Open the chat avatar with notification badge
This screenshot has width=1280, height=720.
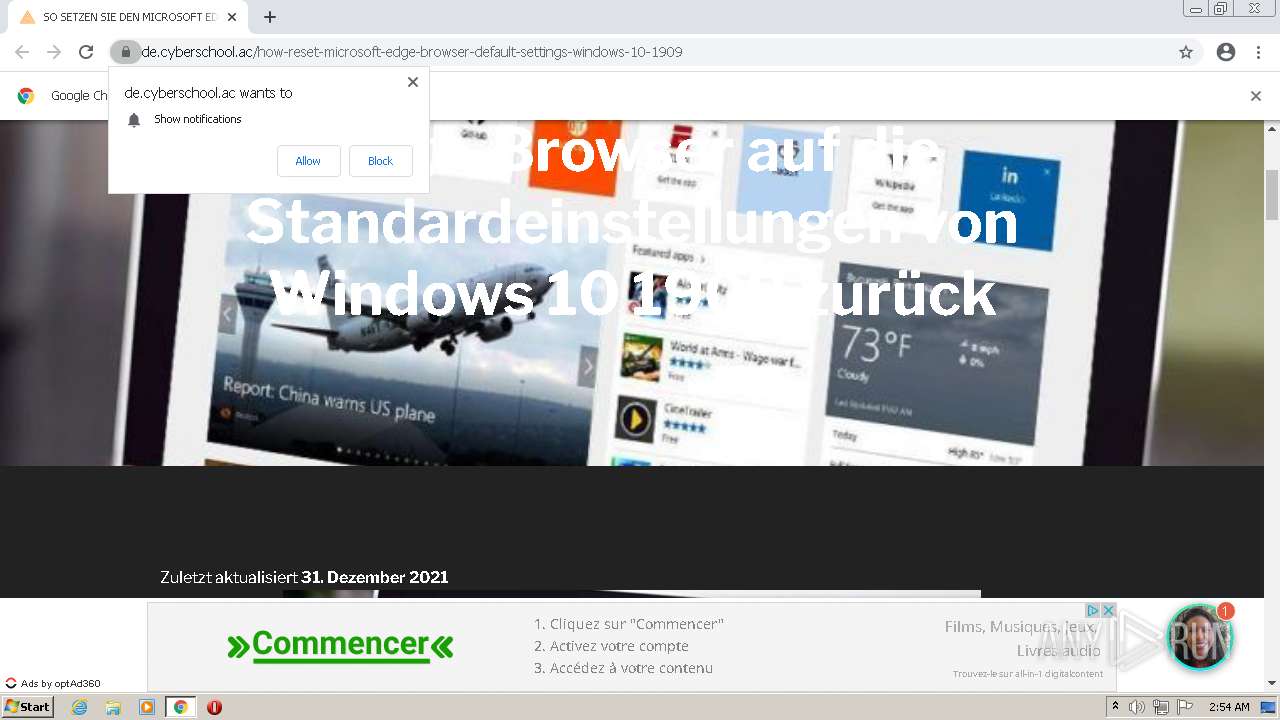[x=1200, y=637]
